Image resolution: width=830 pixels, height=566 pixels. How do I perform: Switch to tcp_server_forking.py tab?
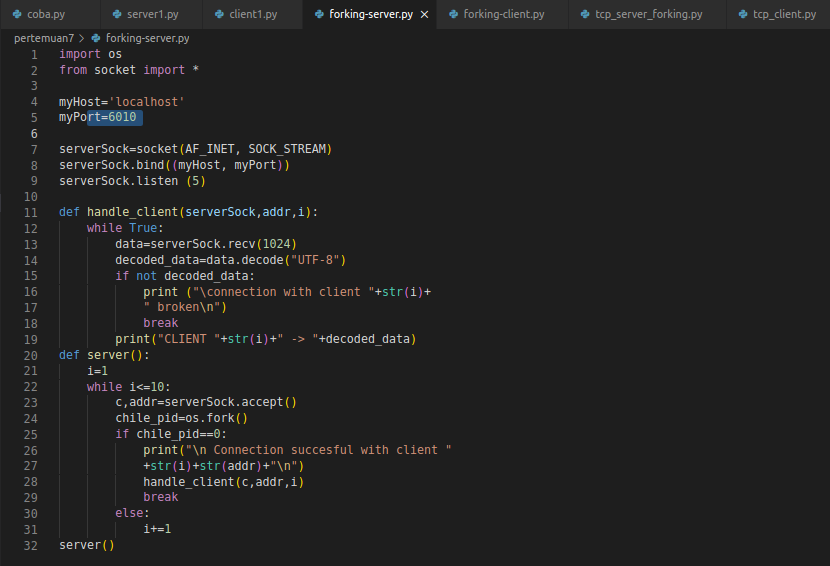click(648, 14)
